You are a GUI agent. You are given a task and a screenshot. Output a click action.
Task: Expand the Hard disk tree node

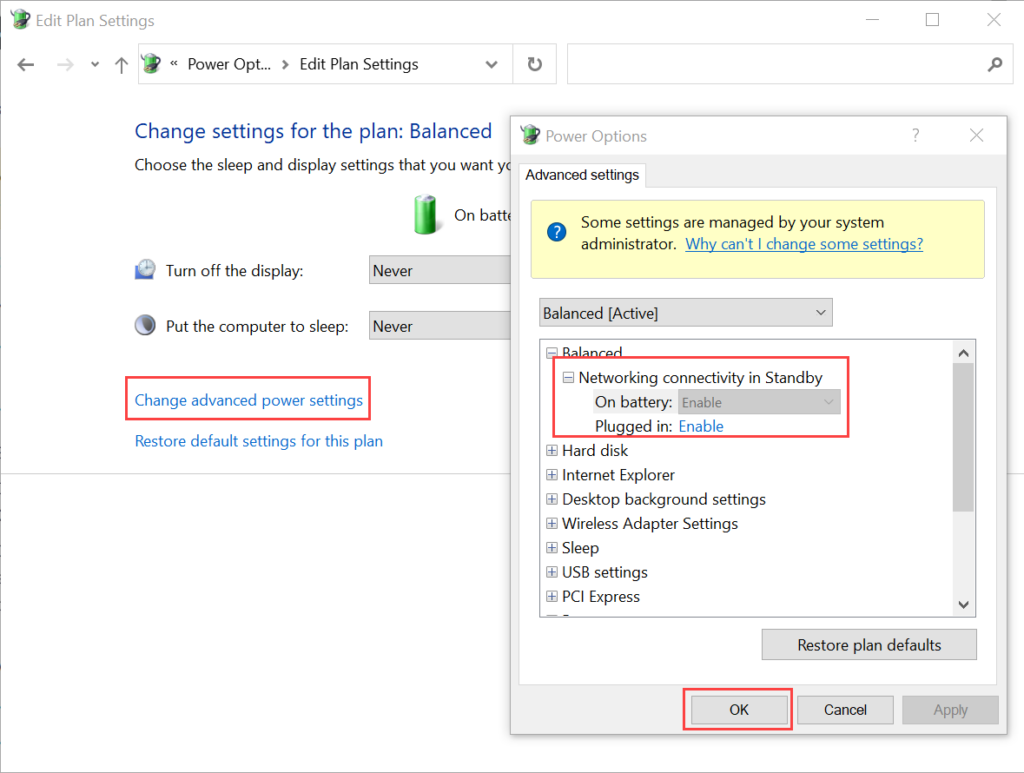(551, 451)
